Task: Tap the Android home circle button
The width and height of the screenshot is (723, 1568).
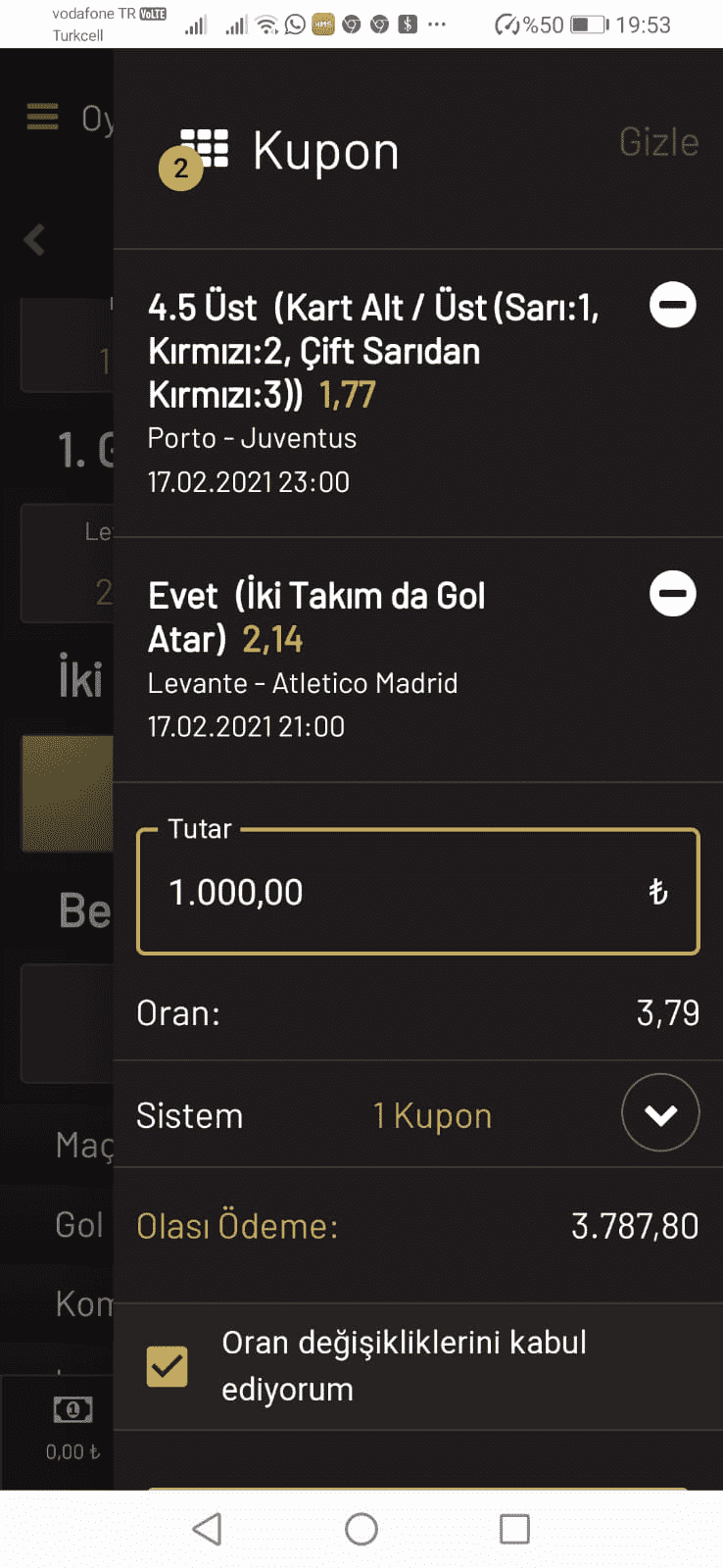Action: [x=361, y=1529]
